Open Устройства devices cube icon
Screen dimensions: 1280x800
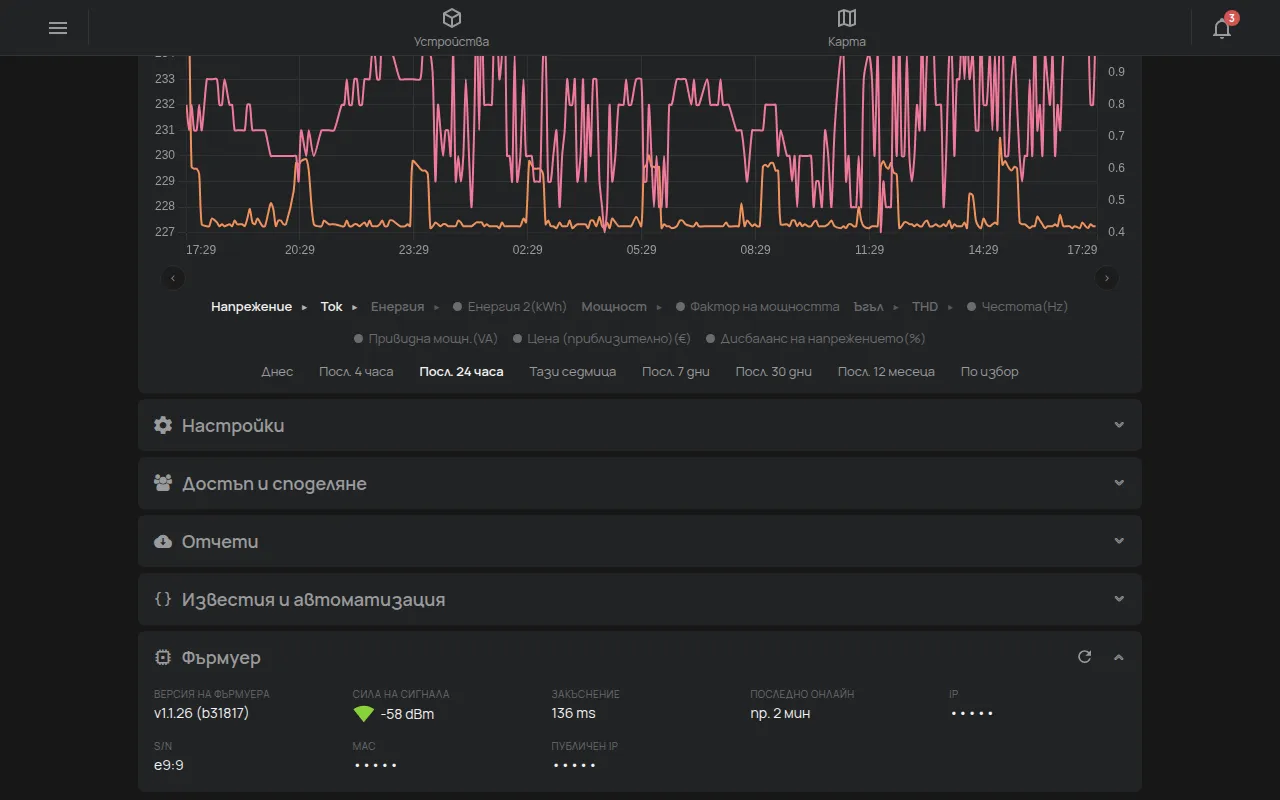coord(452,18)
